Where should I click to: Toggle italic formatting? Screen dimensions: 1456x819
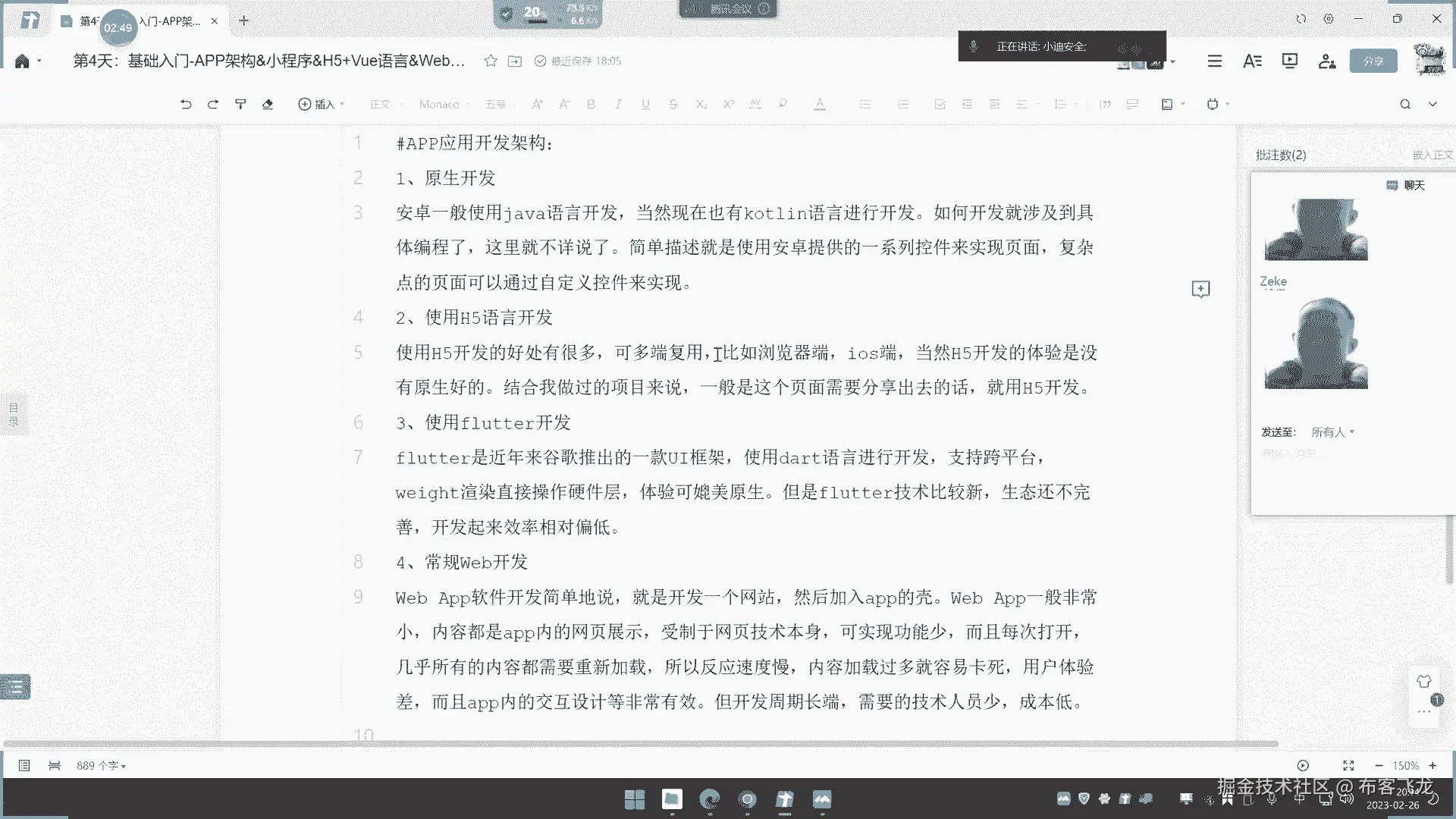pyautogui.click(x=618, y=105)
